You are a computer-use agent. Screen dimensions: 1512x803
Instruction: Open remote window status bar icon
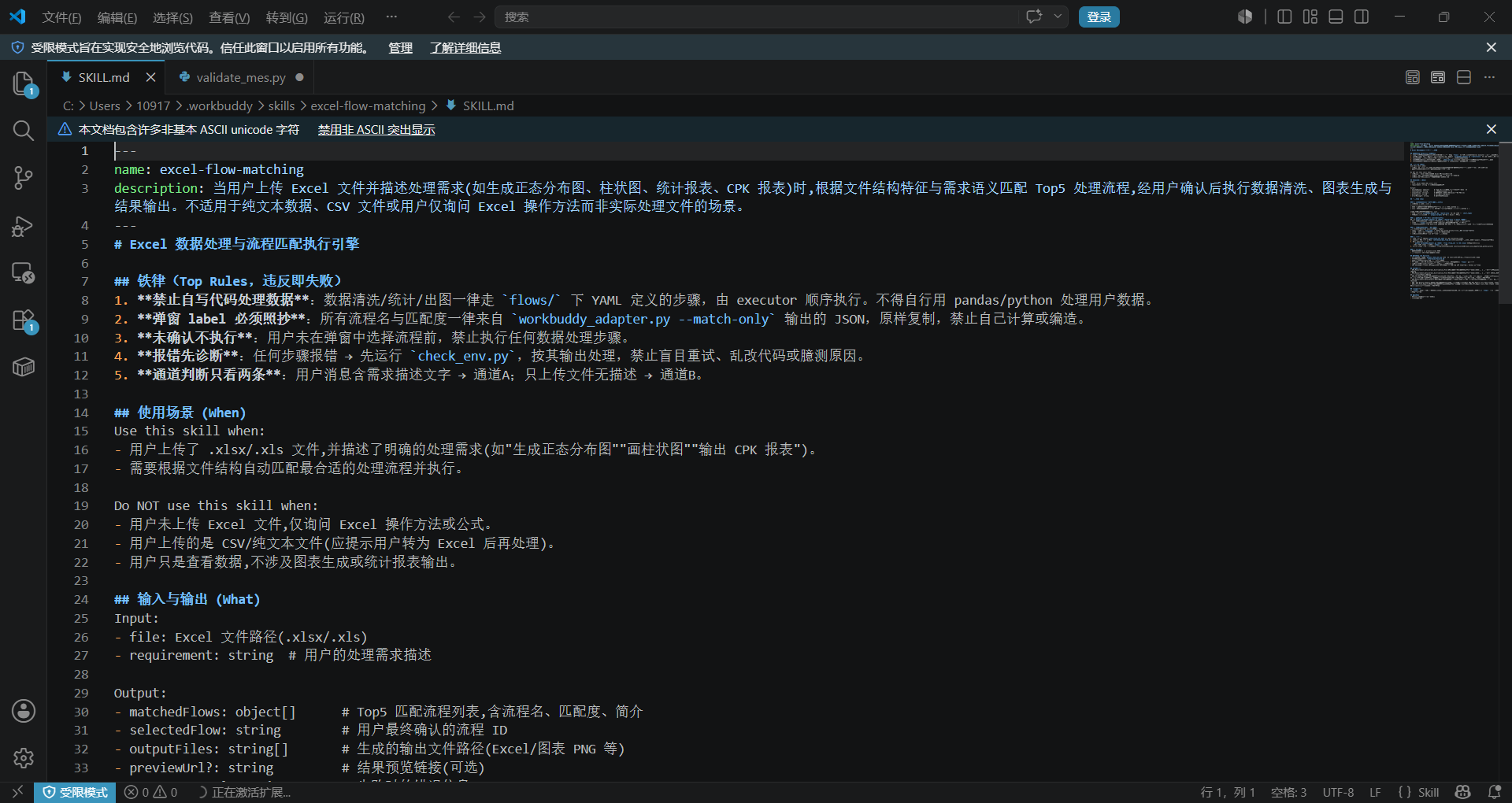click(17, 792)
